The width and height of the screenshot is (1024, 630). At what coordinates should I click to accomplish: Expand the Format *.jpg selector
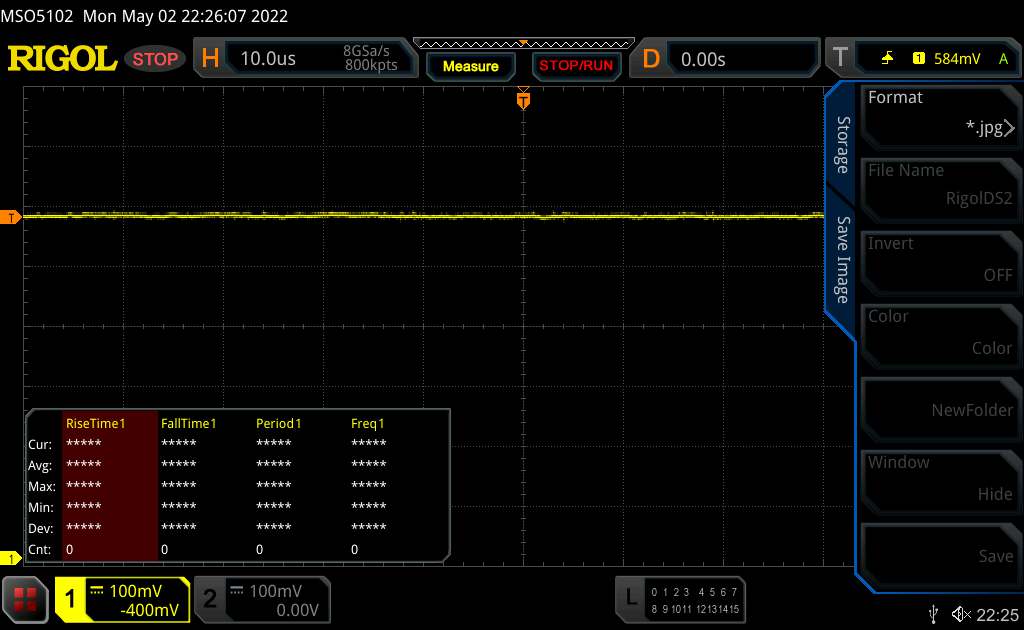point(939,113)
